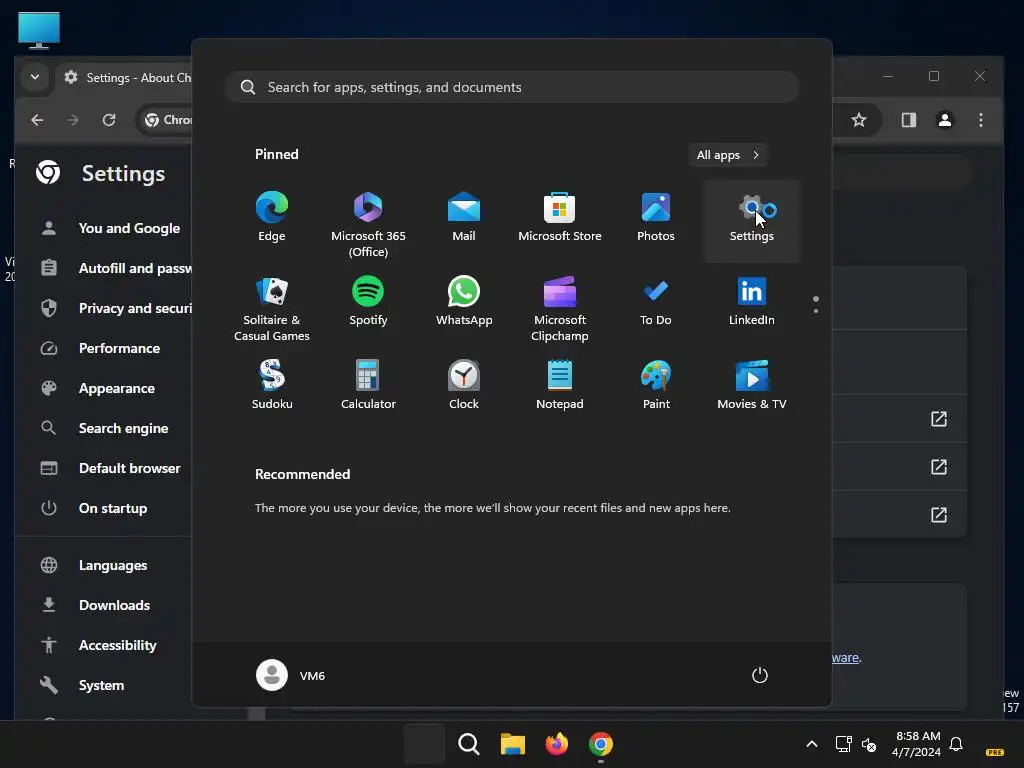
Task: Open the clock and date flyout
Action: [917, 744]
